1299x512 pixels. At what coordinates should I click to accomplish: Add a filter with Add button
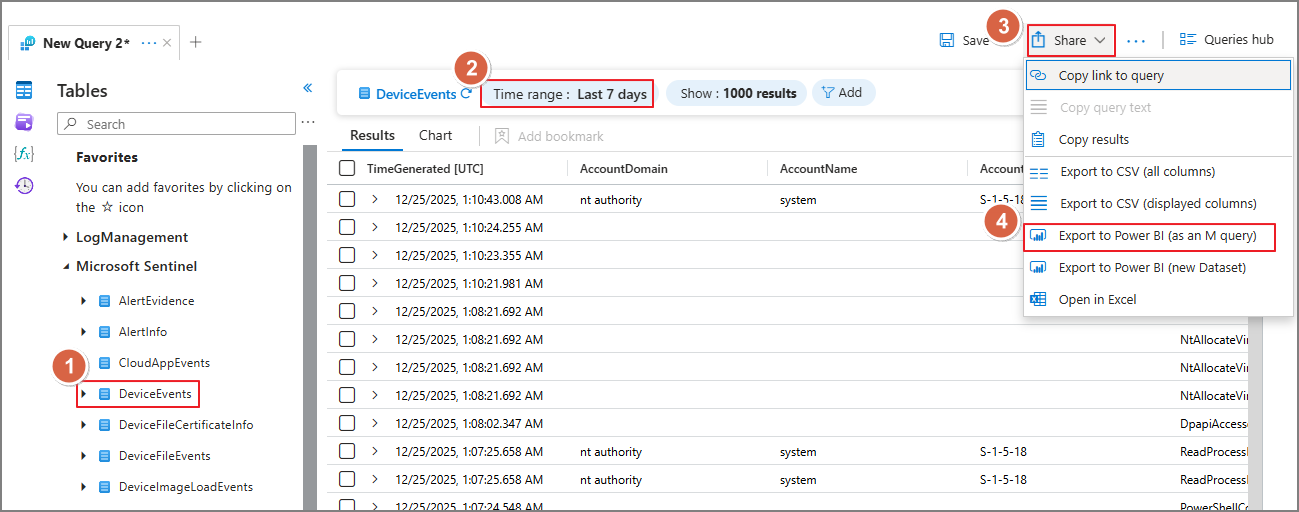(842, 93)
